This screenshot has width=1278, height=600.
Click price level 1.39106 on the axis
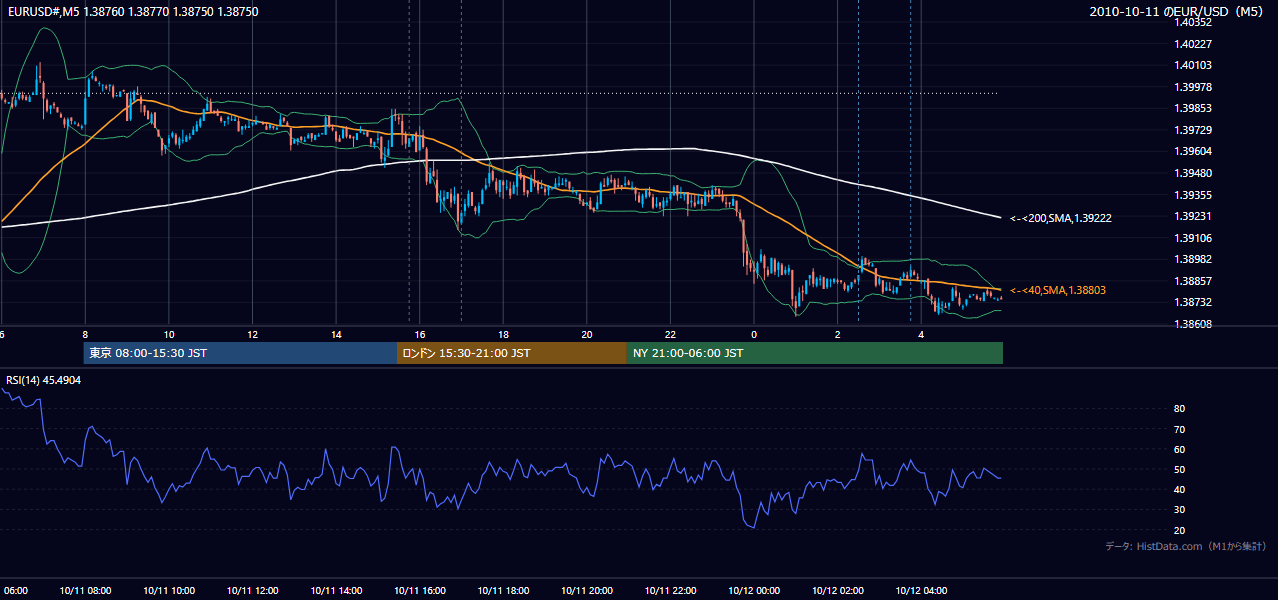pyautogui.click(x=1193, y=238)
